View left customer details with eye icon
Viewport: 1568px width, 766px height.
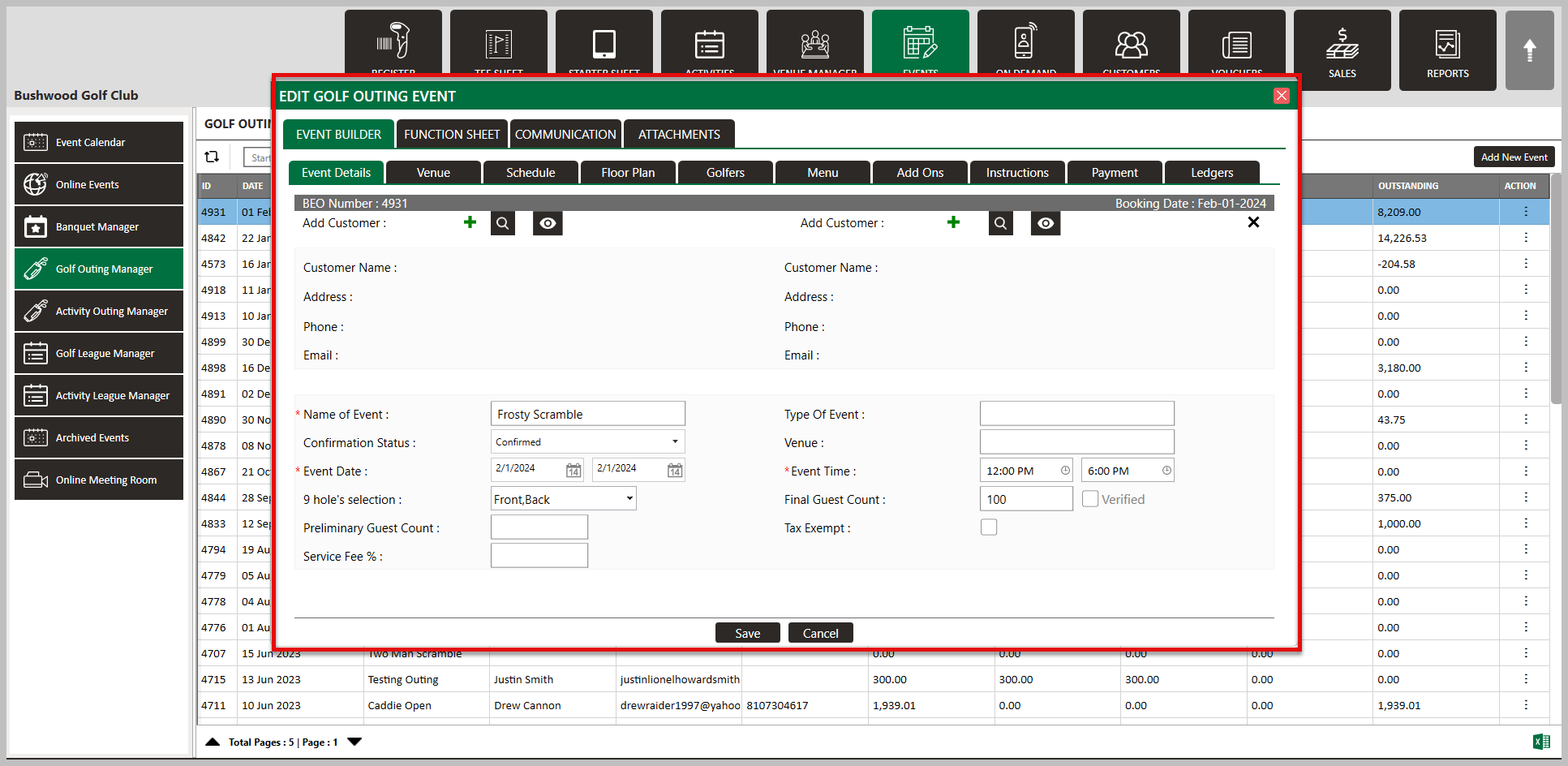(x=548, y=223)
